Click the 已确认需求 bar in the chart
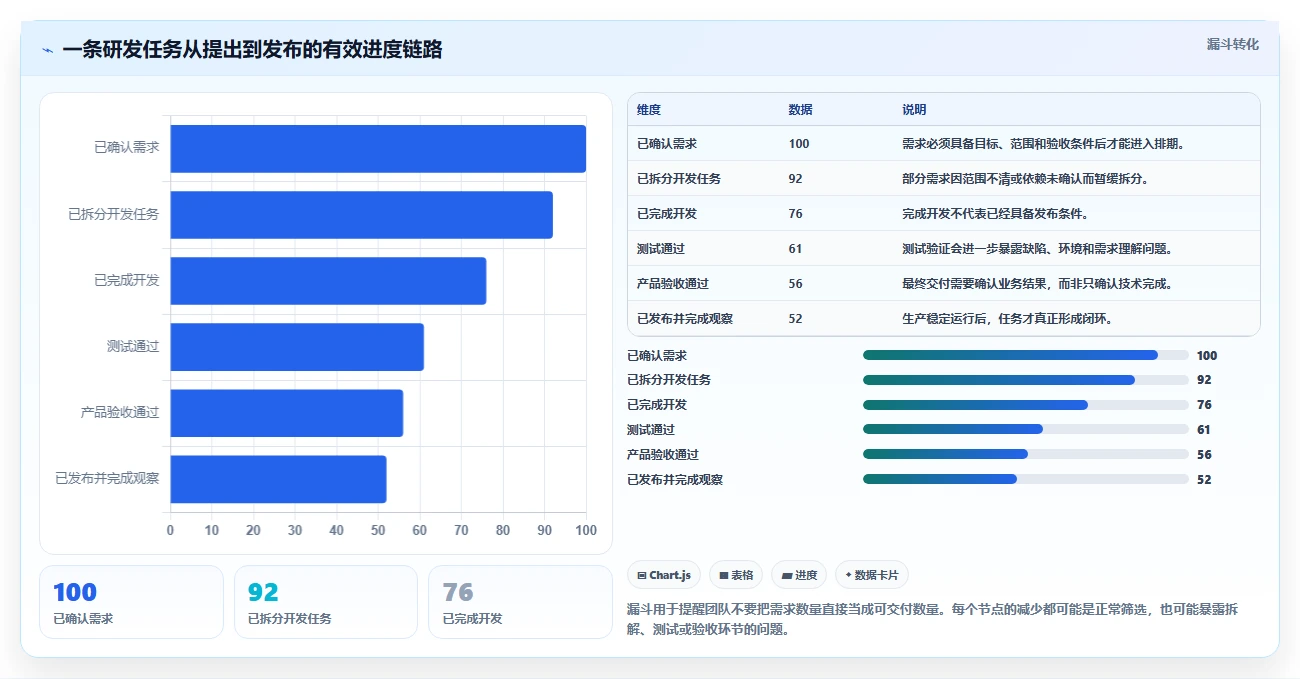This screenshot has height=679, width=1300. [378, 149]
